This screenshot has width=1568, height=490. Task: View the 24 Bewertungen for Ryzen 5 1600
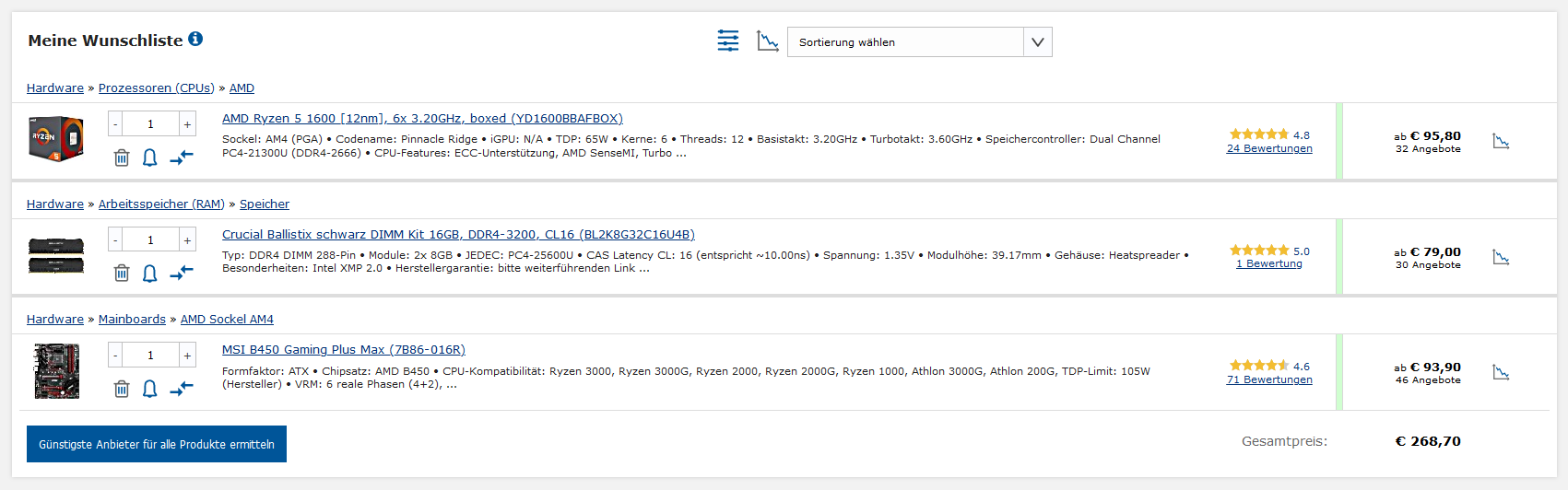pos(1269,148)
